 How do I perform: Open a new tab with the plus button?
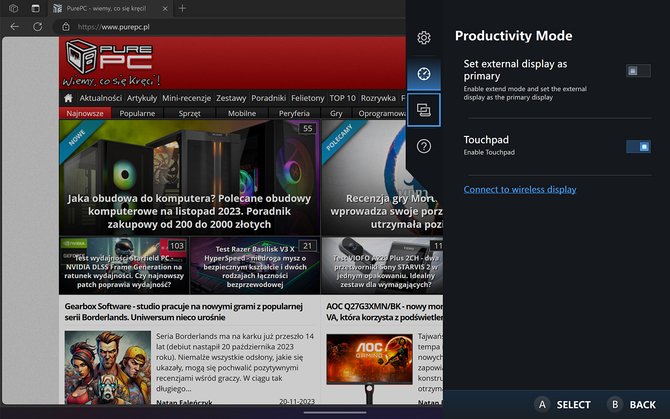(182, 8)
